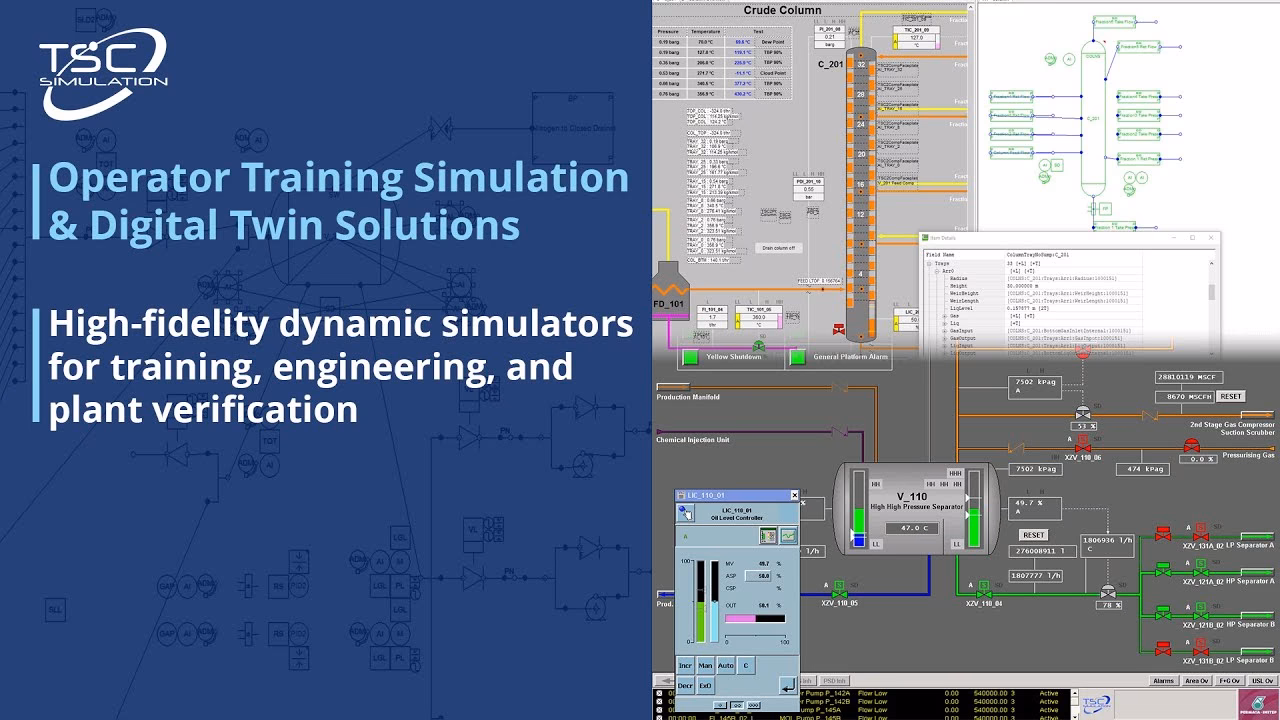Collapse the Arr0 branch in Item Details tree
The width and height of the screenshot is (1280, 720).
point(936,271)
